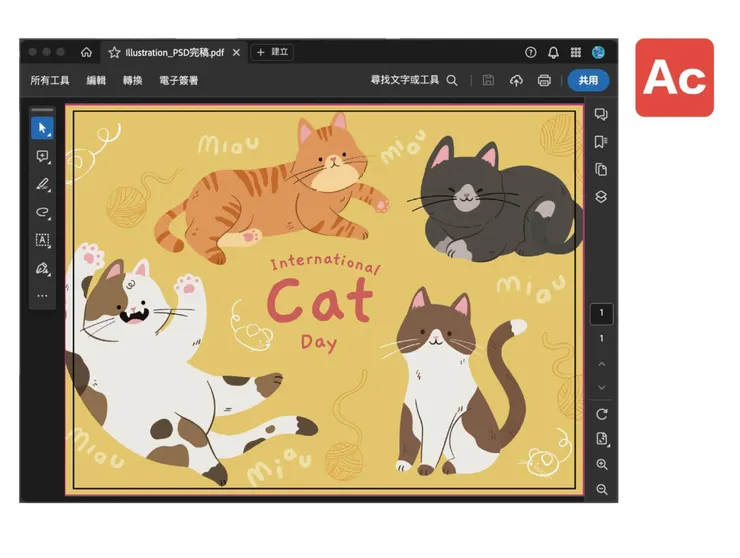This screenshot has width=740, height=558.
Task: Go to previous page with up chevron
Action: [x=601, y=364]
